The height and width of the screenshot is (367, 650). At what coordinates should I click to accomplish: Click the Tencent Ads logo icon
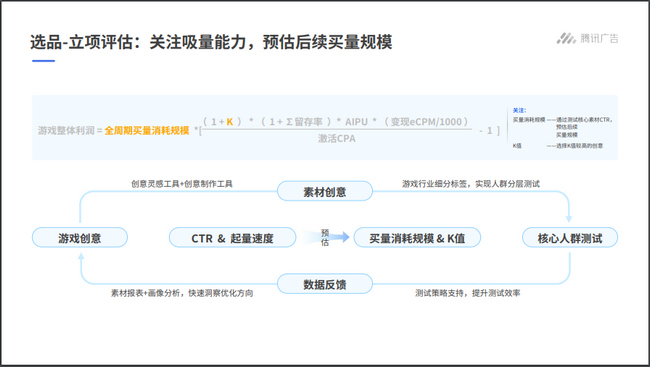click(x=566, y=39)
